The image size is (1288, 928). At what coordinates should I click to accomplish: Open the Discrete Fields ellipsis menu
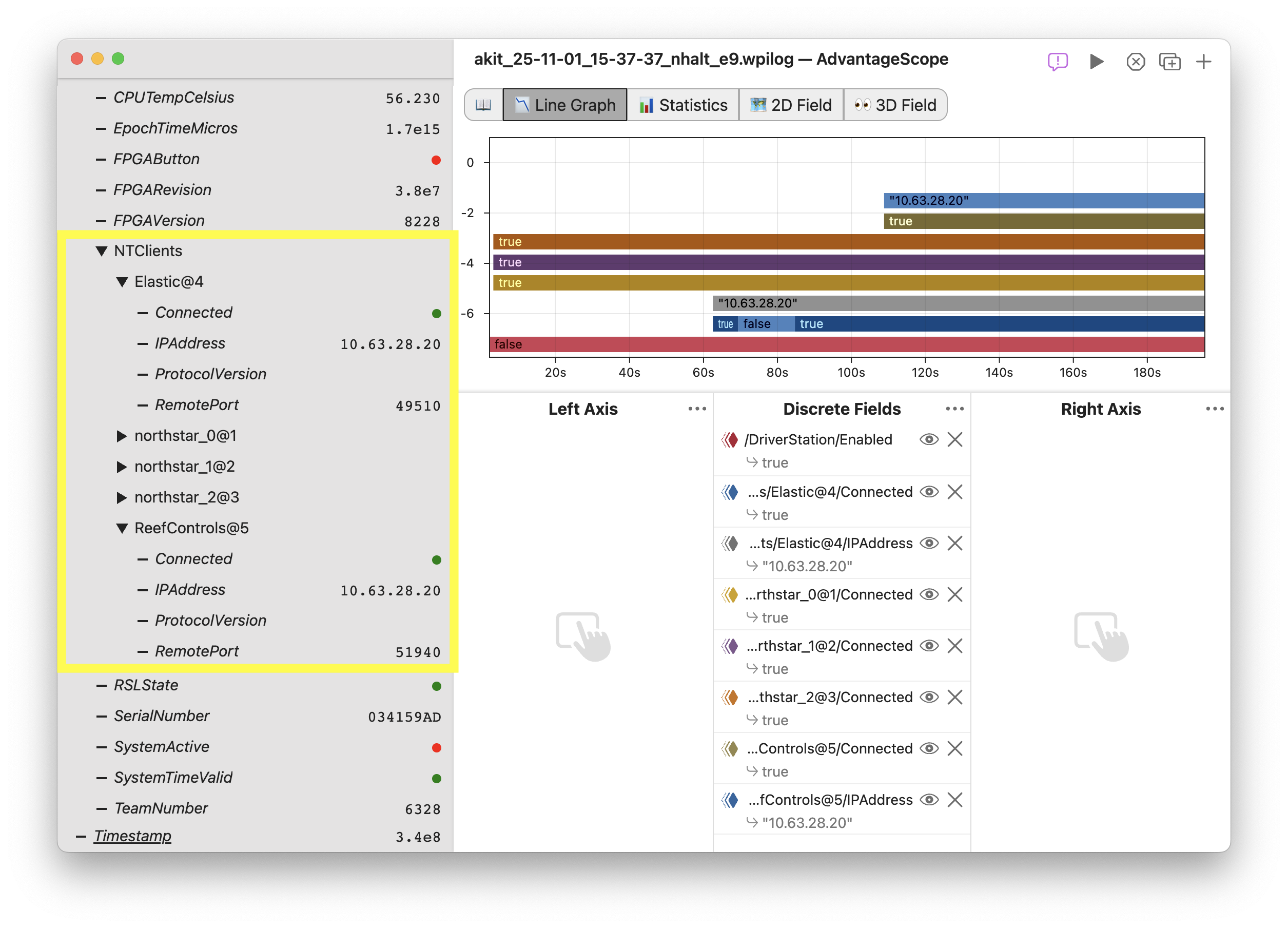click(x=954, y=409)
